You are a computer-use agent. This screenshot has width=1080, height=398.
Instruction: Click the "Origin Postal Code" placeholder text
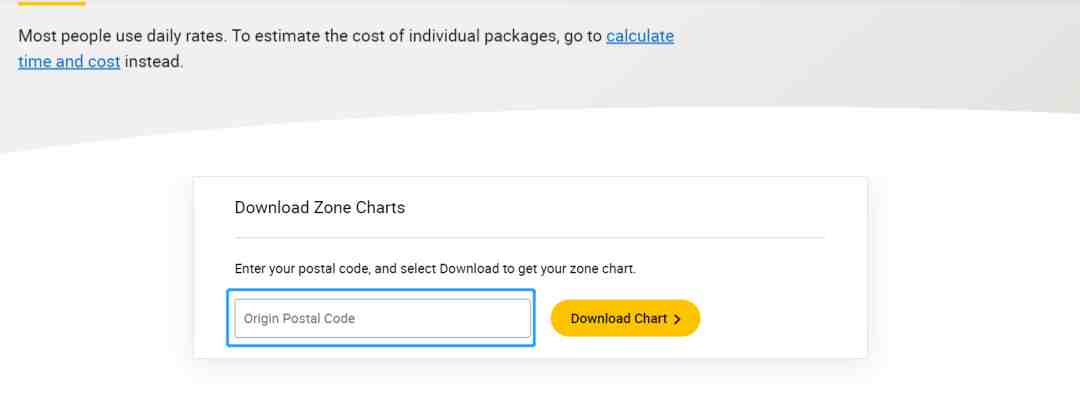coord(299,319)
